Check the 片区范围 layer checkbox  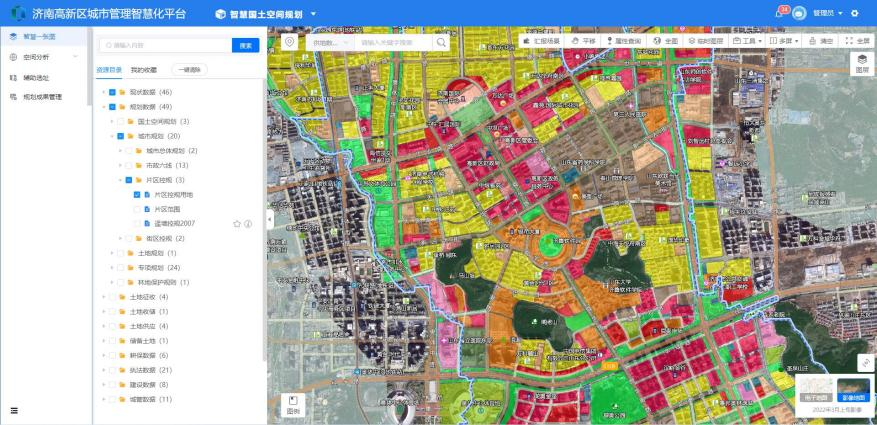pos(137,209)
